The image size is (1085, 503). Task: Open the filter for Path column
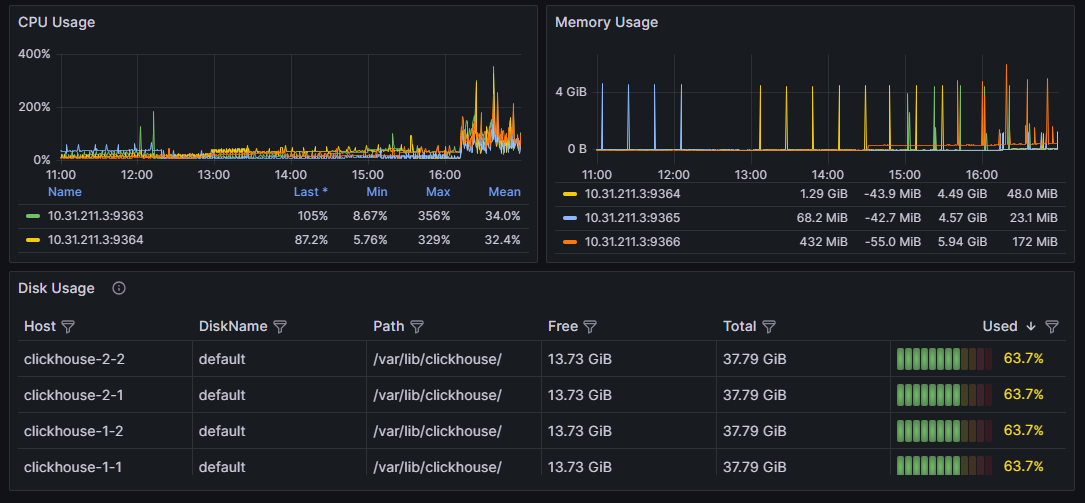pos(417,327)
